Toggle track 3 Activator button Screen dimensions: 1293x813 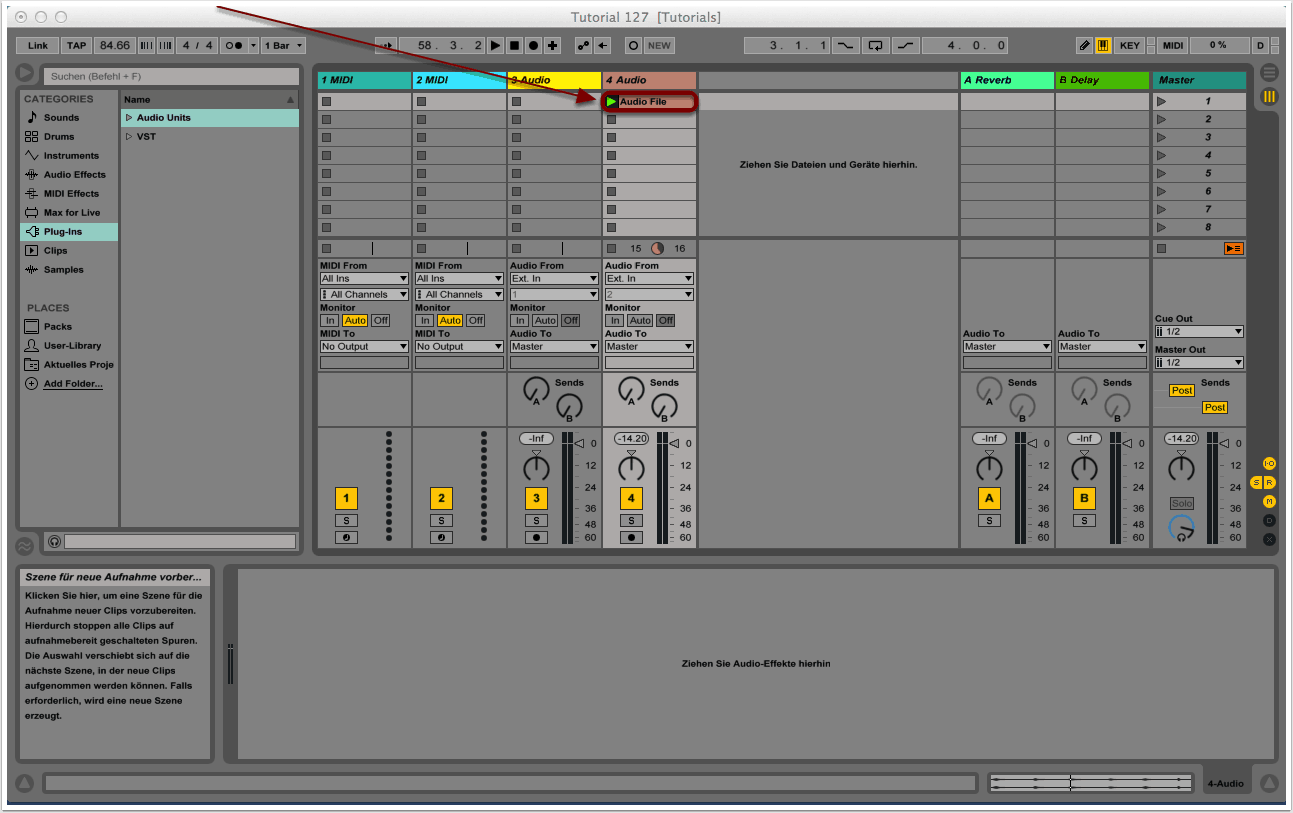pos(536,498)
